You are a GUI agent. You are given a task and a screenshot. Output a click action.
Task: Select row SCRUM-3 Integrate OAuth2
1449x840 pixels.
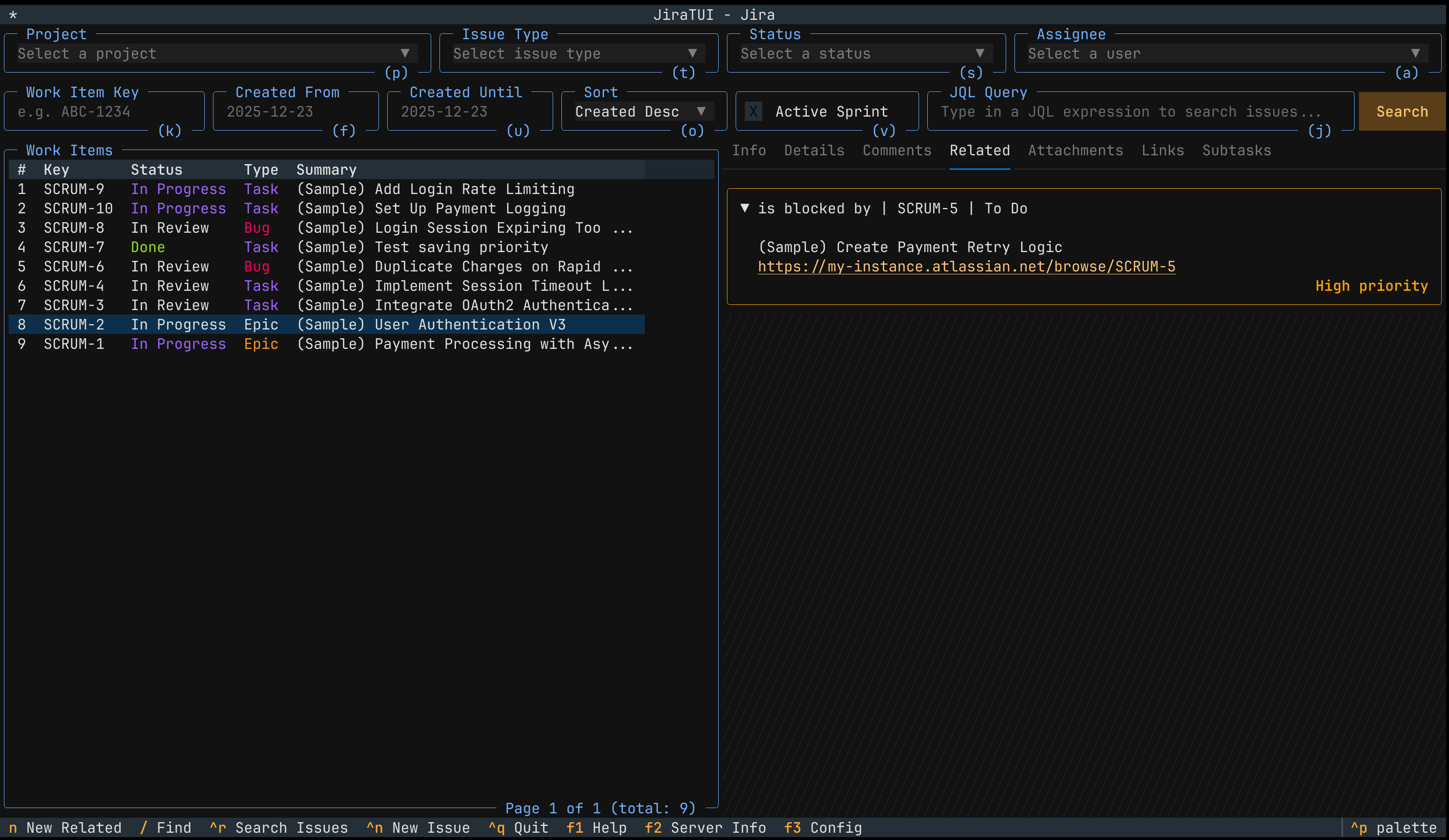(327, 305)
